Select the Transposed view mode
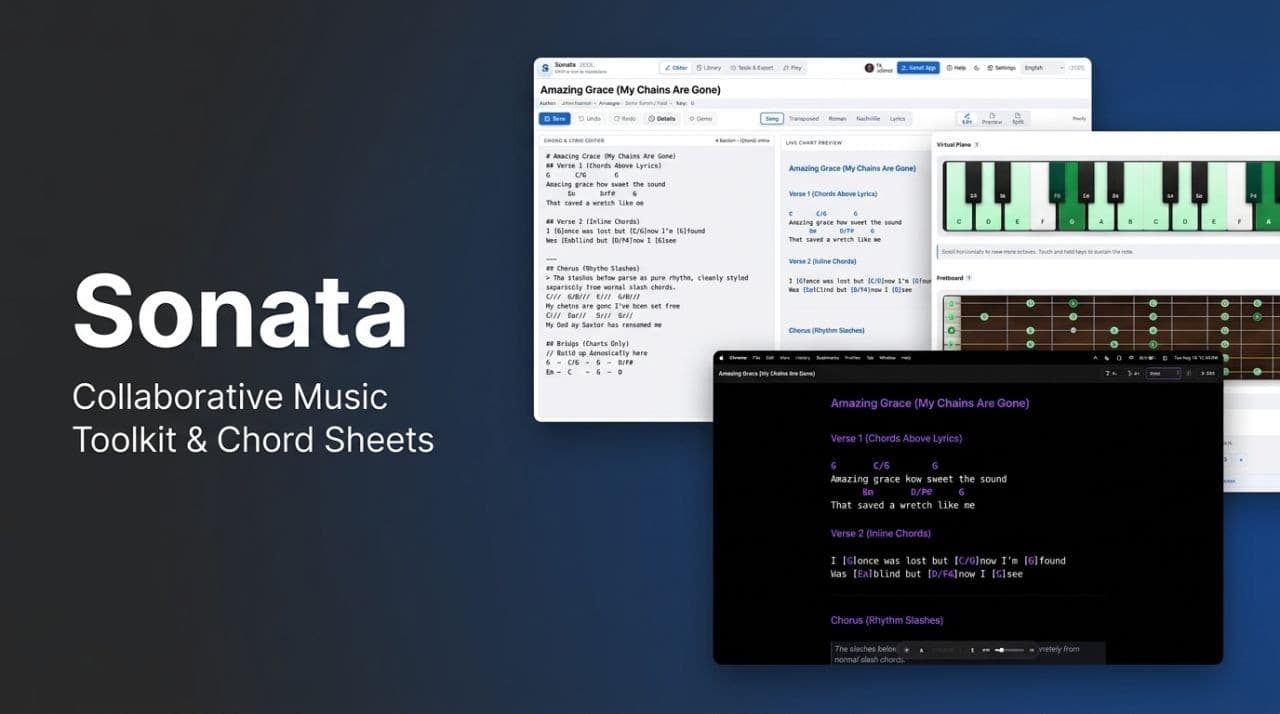 click(x=803, y=118)
